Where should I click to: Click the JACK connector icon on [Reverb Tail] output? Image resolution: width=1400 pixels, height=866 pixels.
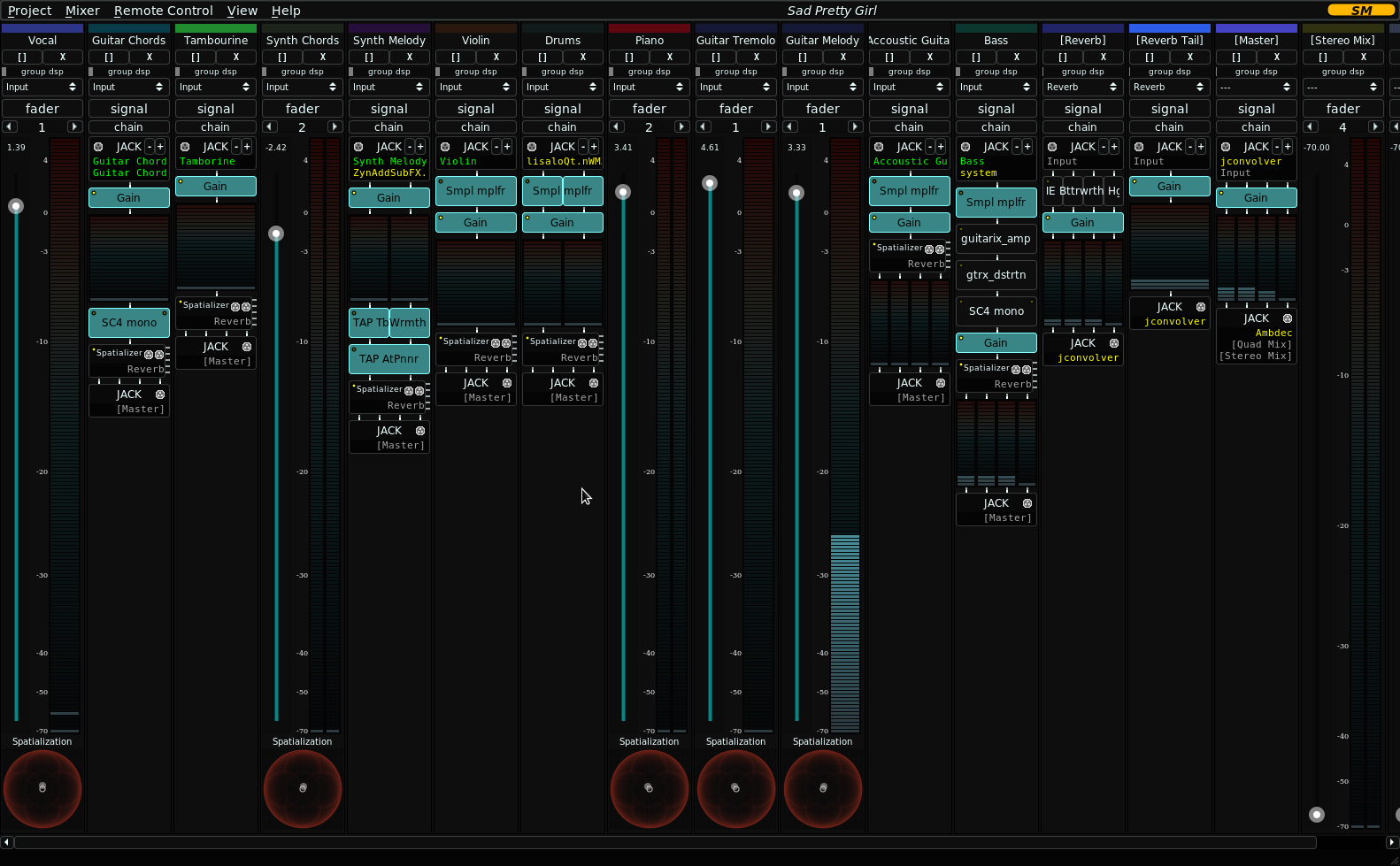click(1201, 307)
